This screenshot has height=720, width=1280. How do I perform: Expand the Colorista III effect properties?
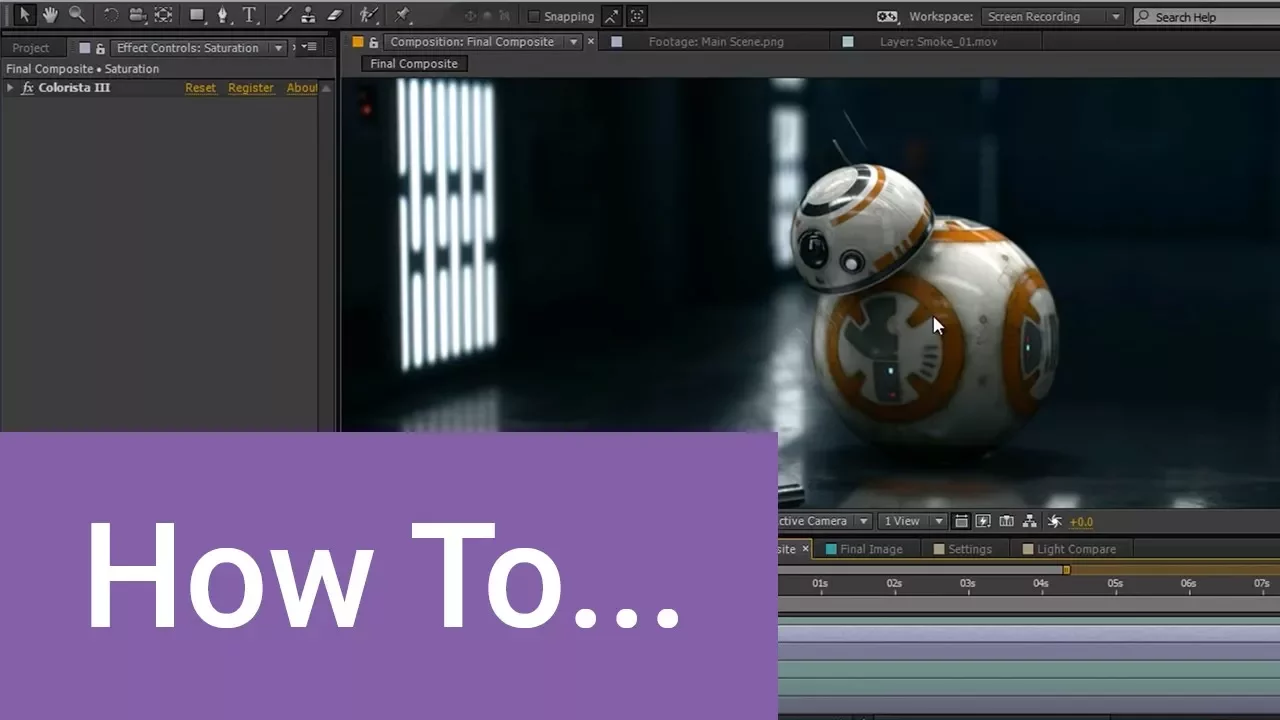[10, 88]
